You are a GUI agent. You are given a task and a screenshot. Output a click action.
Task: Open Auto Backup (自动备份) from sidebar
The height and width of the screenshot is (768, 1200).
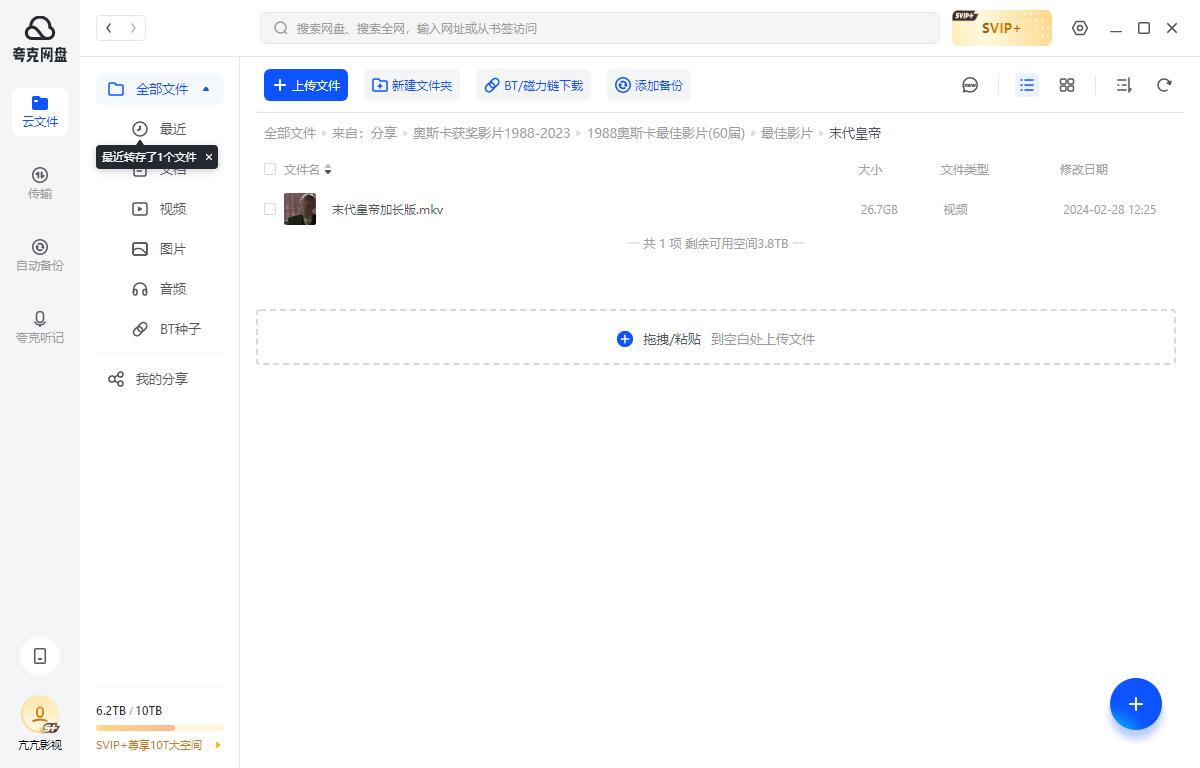pyautogui.click(x=40, y=254)
